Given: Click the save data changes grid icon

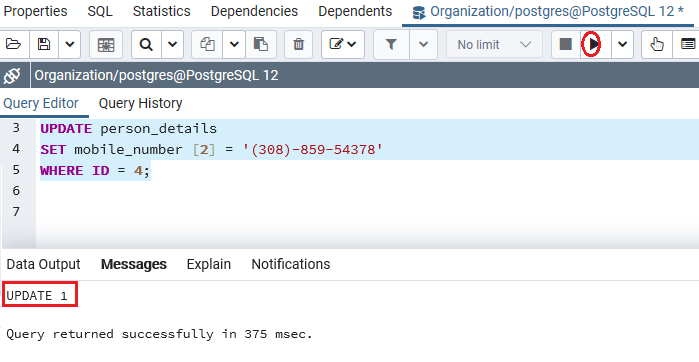Looking at the screenshot, I should click(x=106, y=44).
